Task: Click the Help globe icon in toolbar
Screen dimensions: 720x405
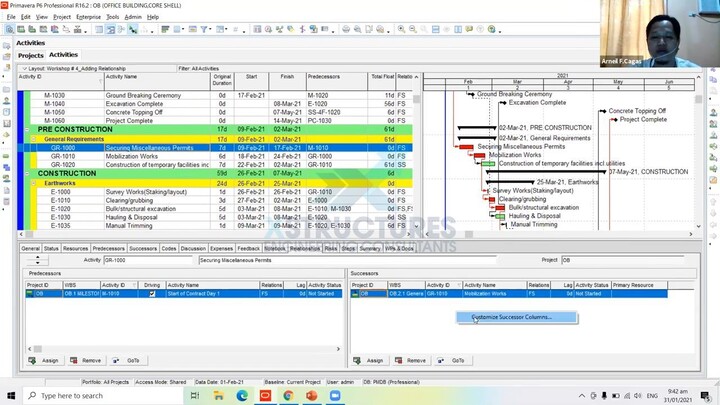Action: (x=492, y=29)
